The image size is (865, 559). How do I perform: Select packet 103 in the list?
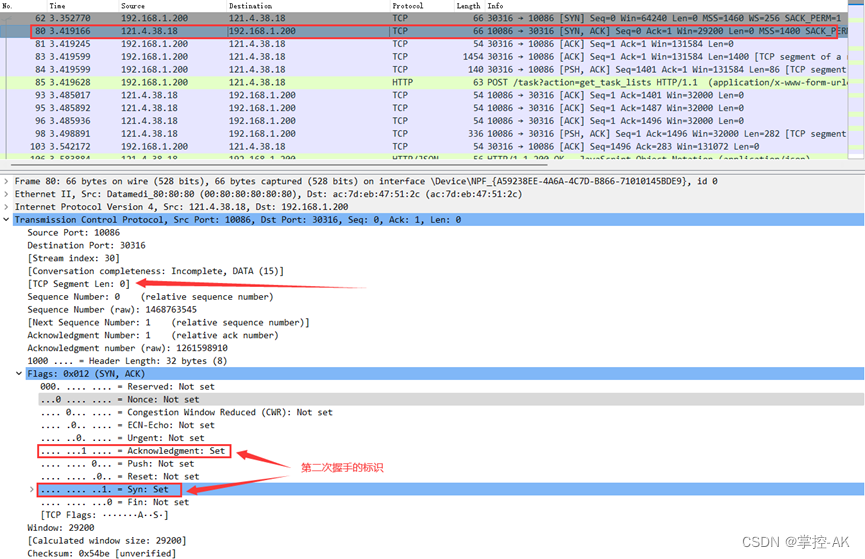tap(424, 146)
